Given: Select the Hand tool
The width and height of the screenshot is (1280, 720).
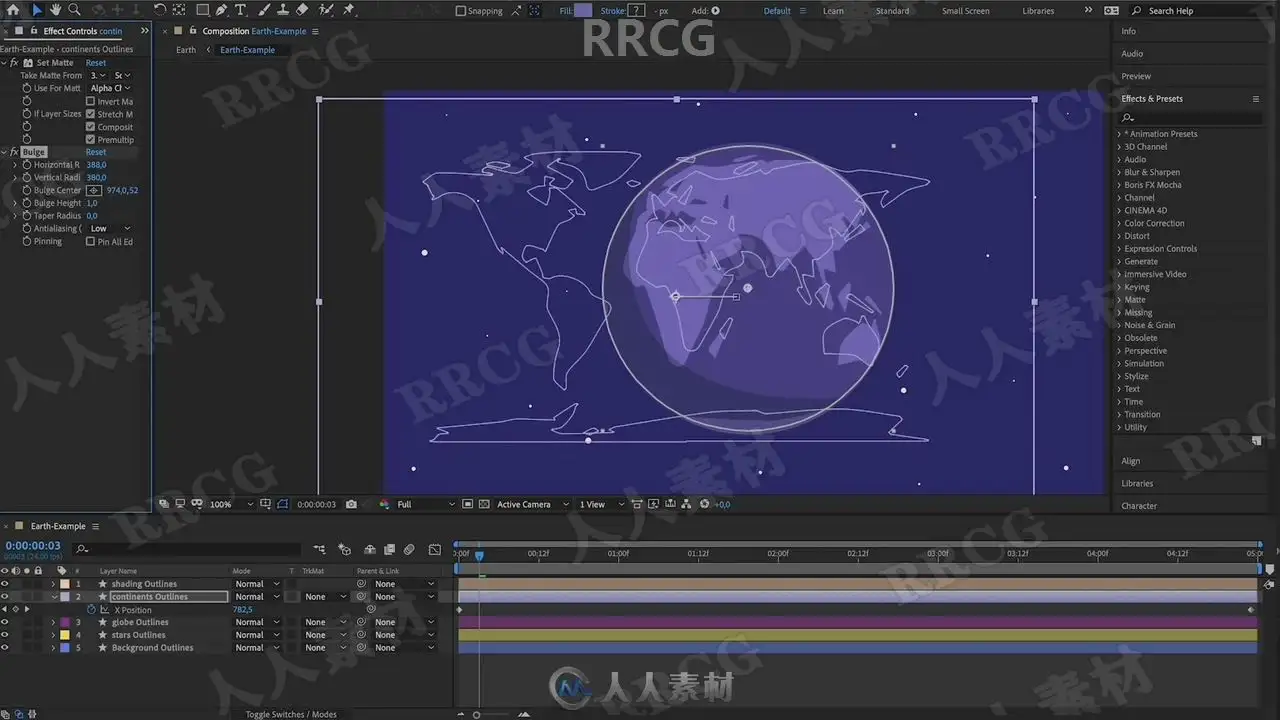Looking at the screenshot, I should point(56,10).
